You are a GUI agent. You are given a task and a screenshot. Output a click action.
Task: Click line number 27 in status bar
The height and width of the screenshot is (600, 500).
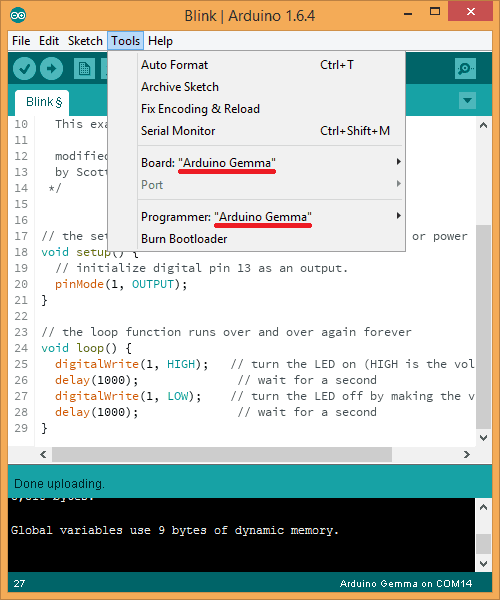pos(19,584)
